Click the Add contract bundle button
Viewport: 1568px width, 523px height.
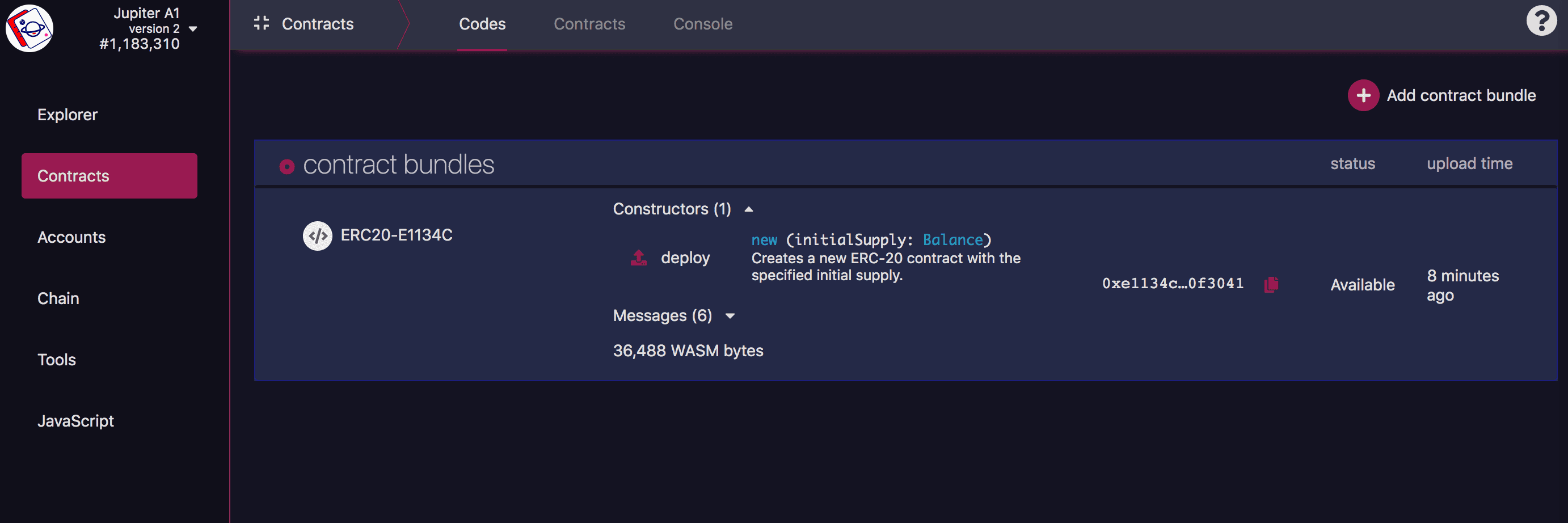[1460, 96]
